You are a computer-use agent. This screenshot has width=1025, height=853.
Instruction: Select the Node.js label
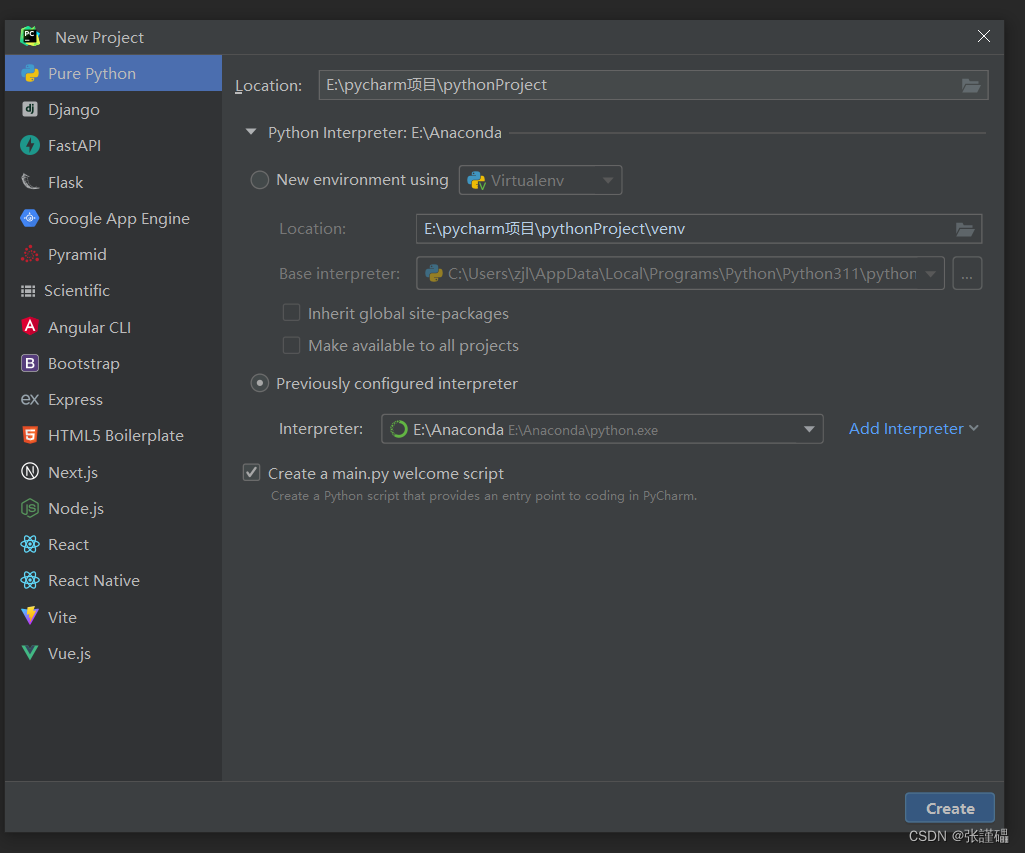click(76, 508)
